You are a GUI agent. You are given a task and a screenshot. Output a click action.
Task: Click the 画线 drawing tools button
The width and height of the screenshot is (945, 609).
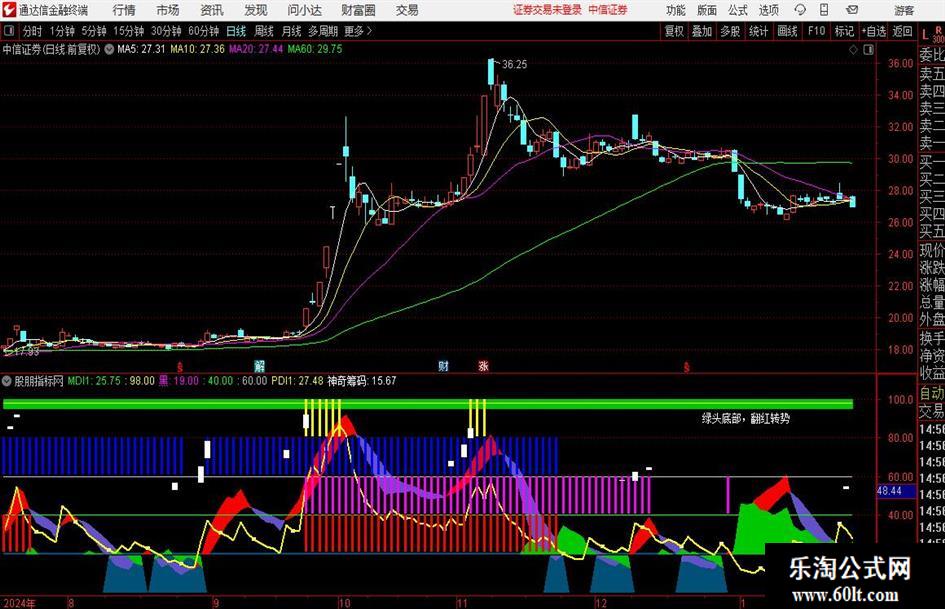(x=787, y=31)
